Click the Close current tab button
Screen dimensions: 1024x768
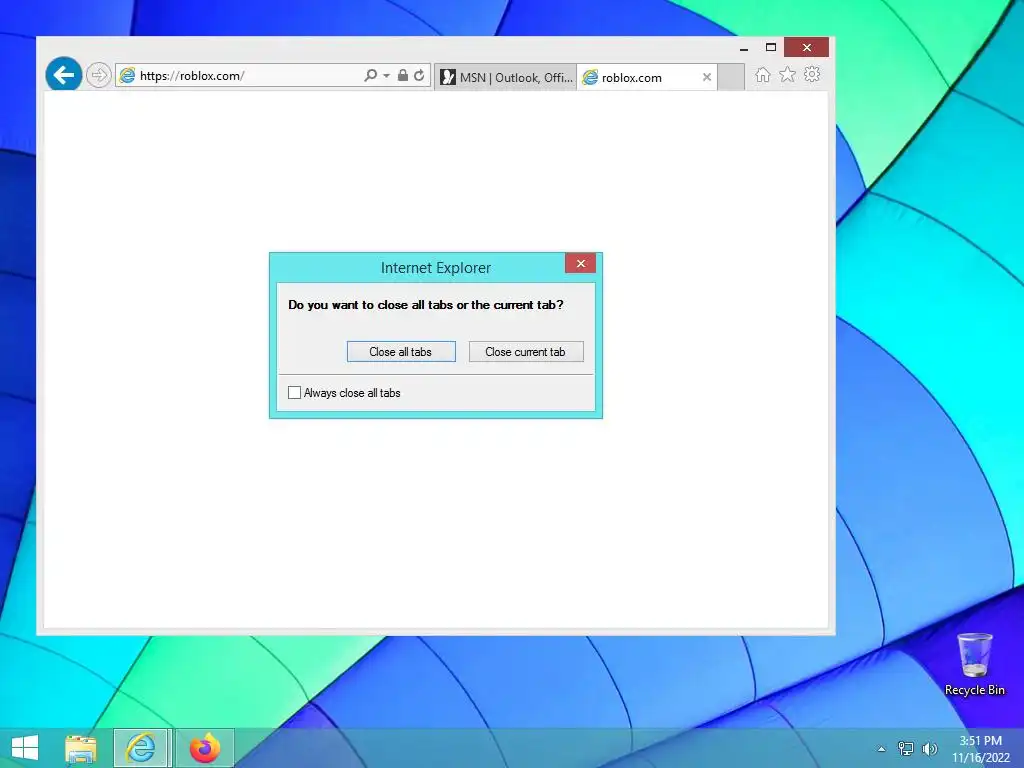click(x=526, y=351)
